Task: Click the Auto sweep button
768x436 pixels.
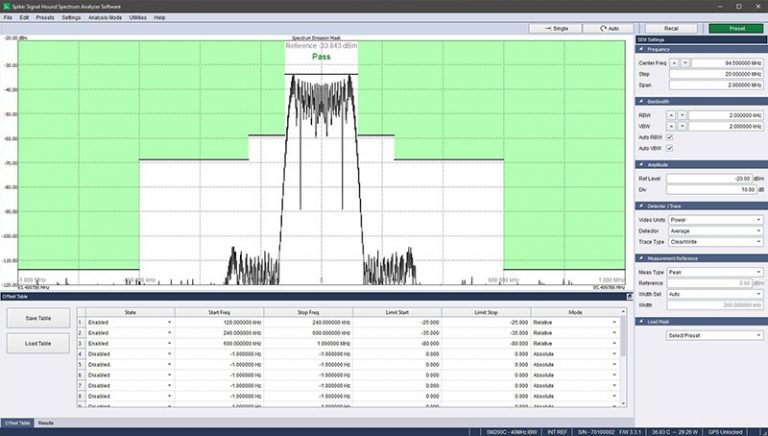Action: tap(607, 28)
